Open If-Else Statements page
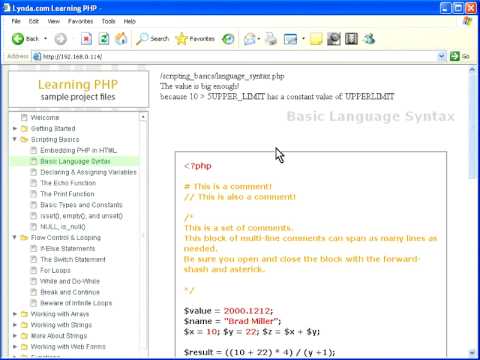 68,249
